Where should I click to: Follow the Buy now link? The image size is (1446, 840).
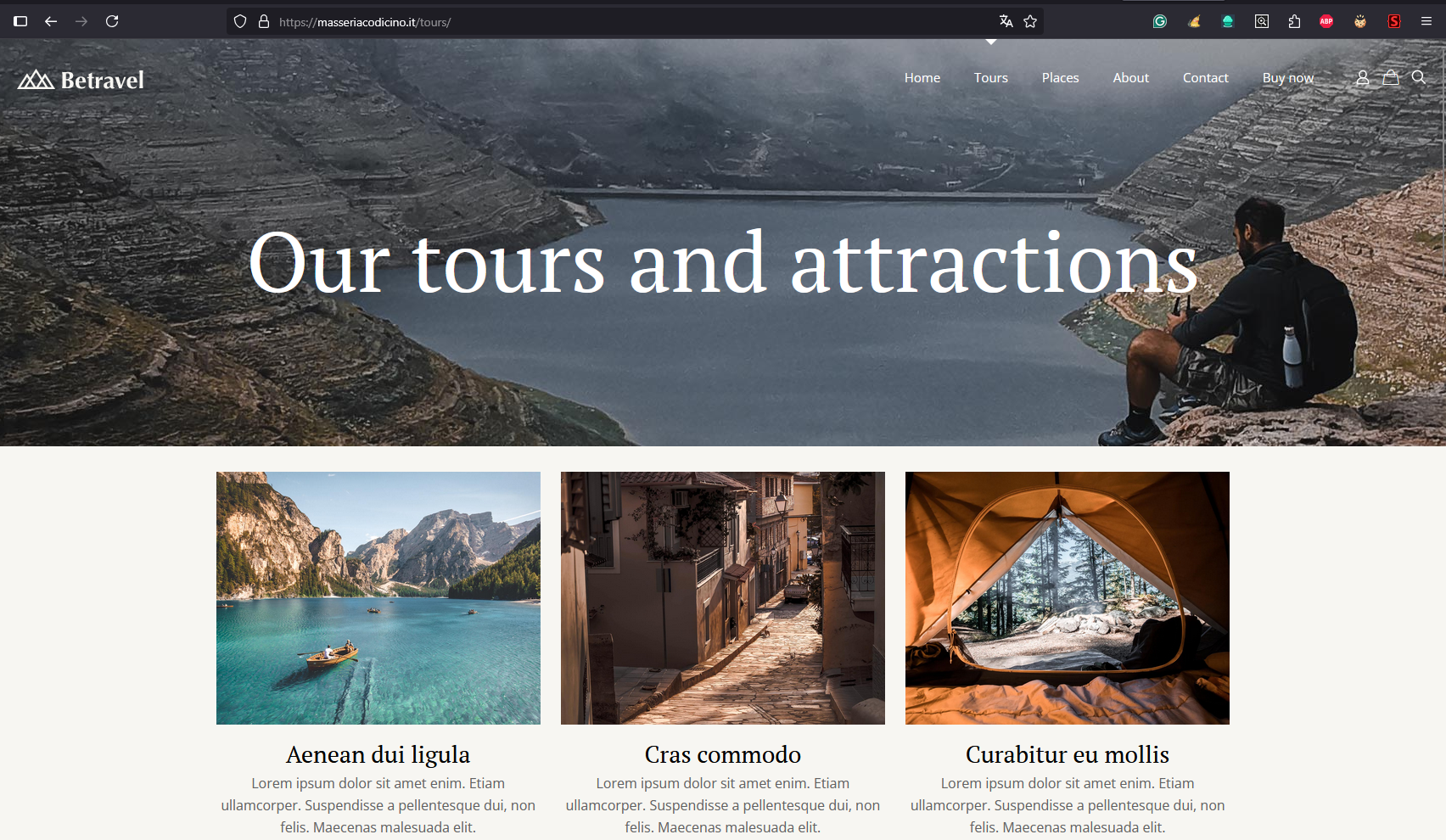[1287, 77]
